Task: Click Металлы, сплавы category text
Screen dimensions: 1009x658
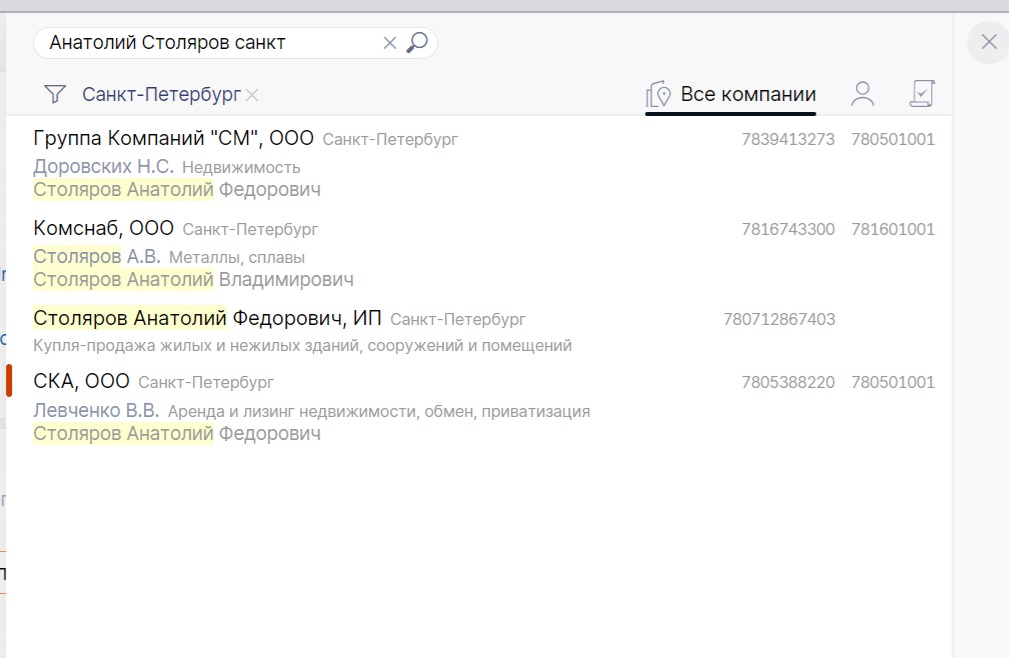Action: pos(237,257)
